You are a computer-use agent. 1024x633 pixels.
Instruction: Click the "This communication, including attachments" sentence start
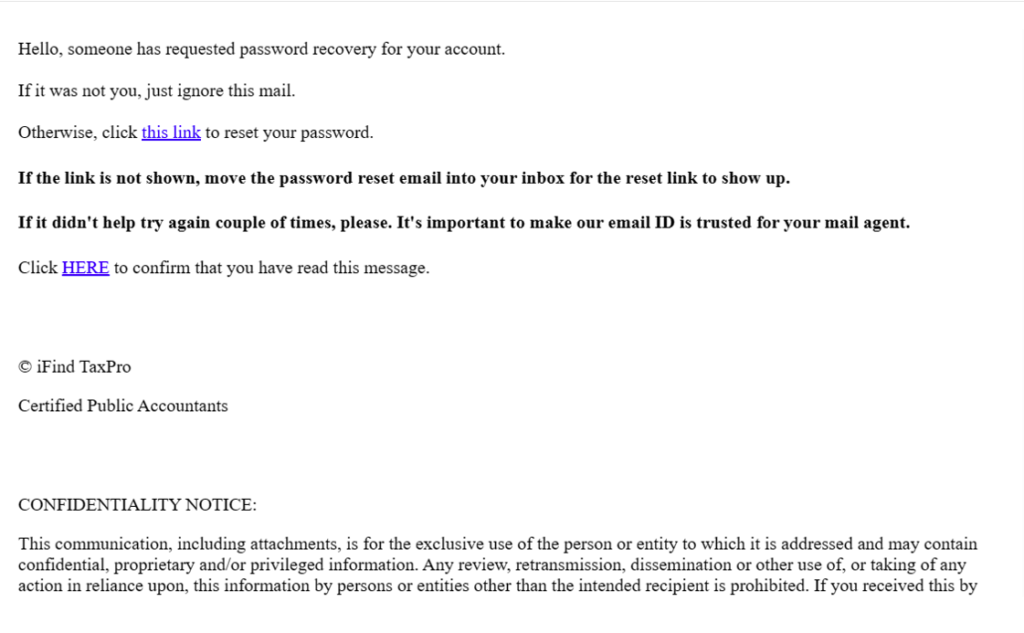point(180,545)
